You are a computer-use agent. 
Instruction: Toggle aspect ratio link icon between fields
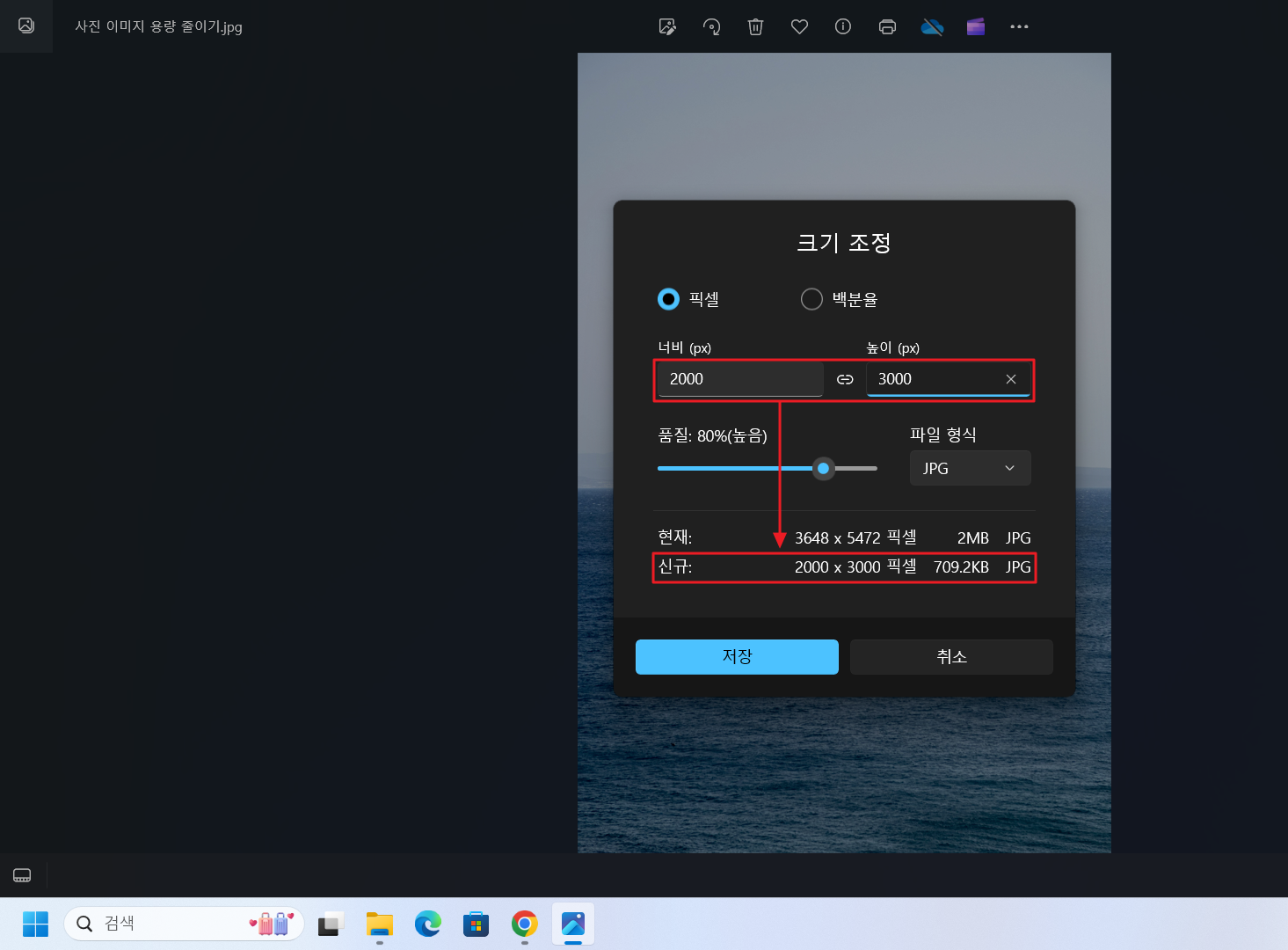845,379
